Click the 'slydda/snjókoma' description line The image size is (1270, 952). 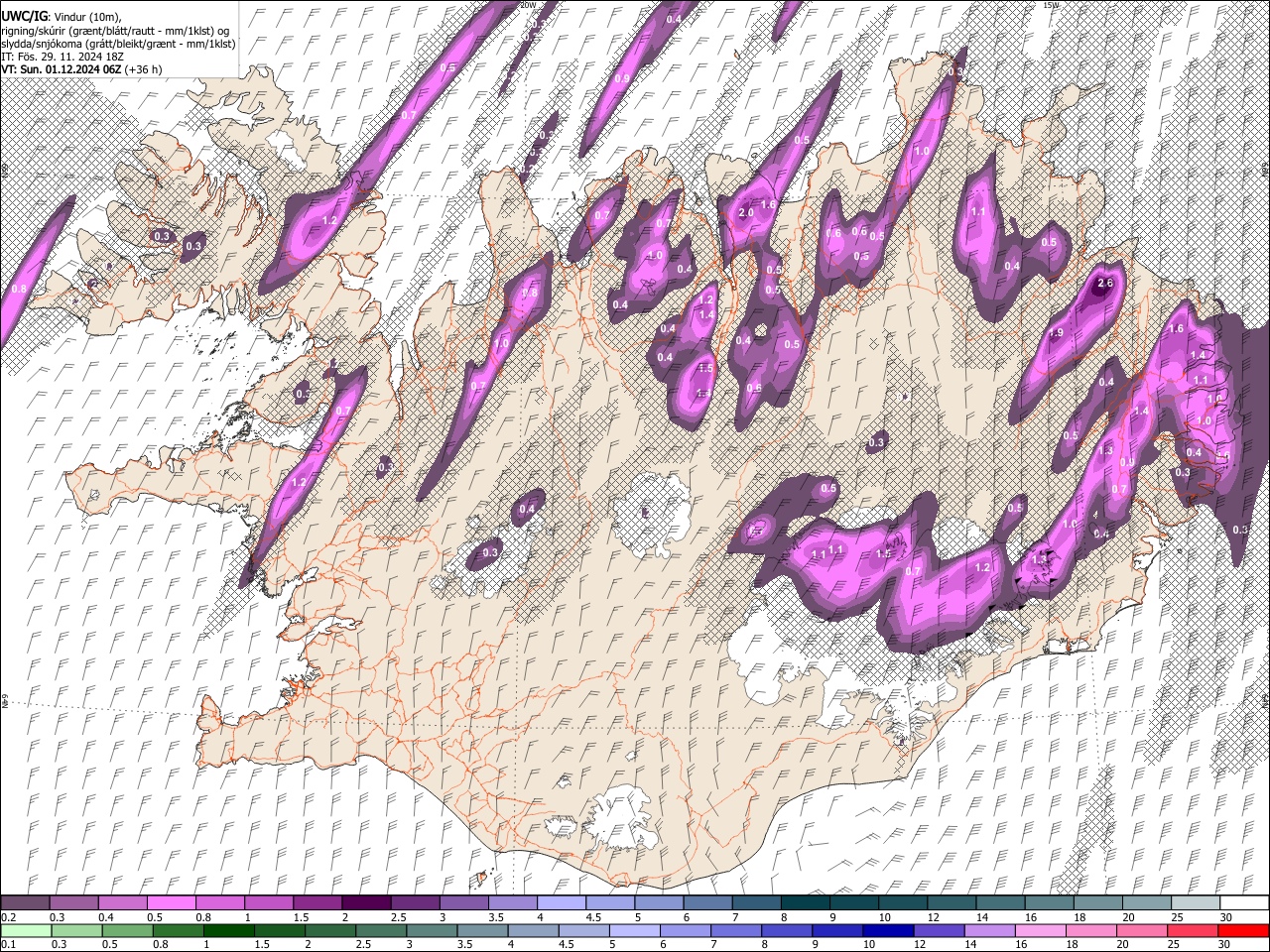pos(118,44)
